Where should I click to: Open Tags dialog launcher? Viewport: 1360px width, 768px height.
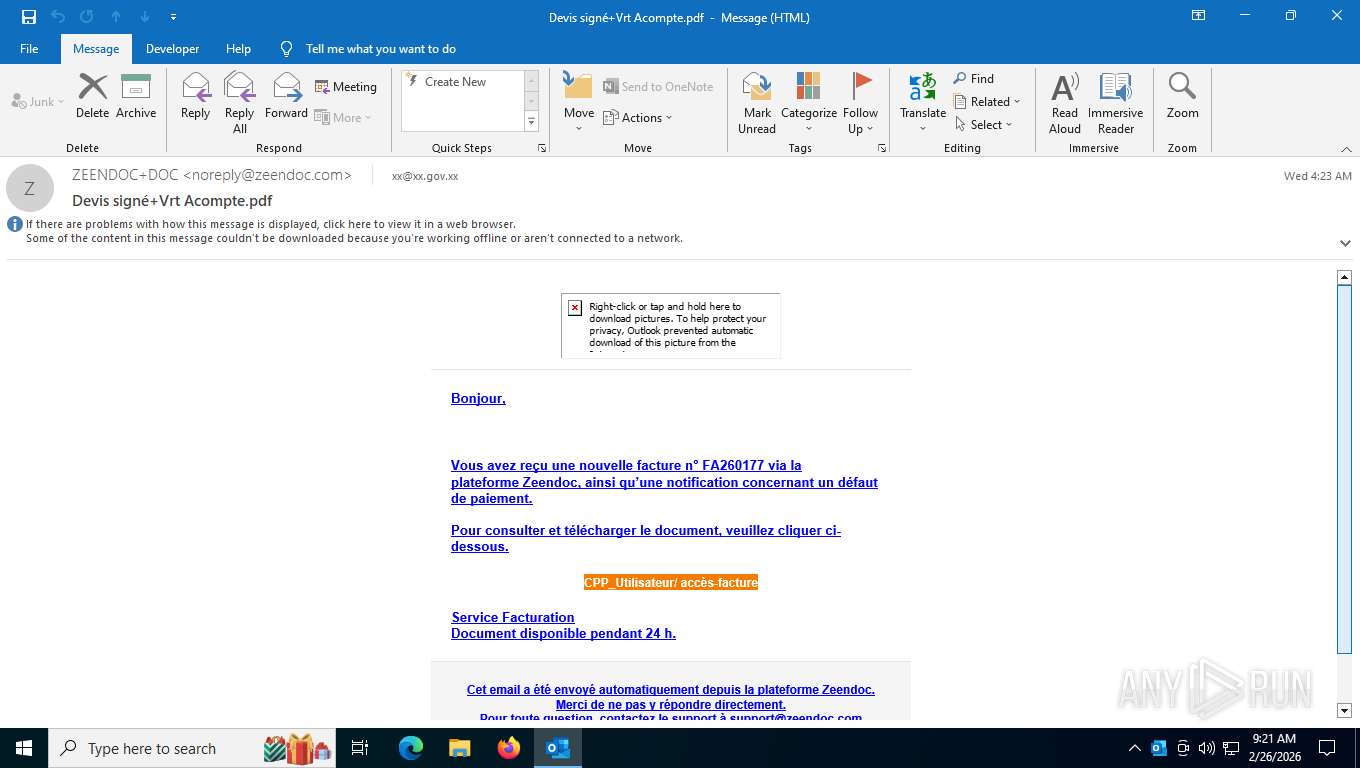click(882, 148)
